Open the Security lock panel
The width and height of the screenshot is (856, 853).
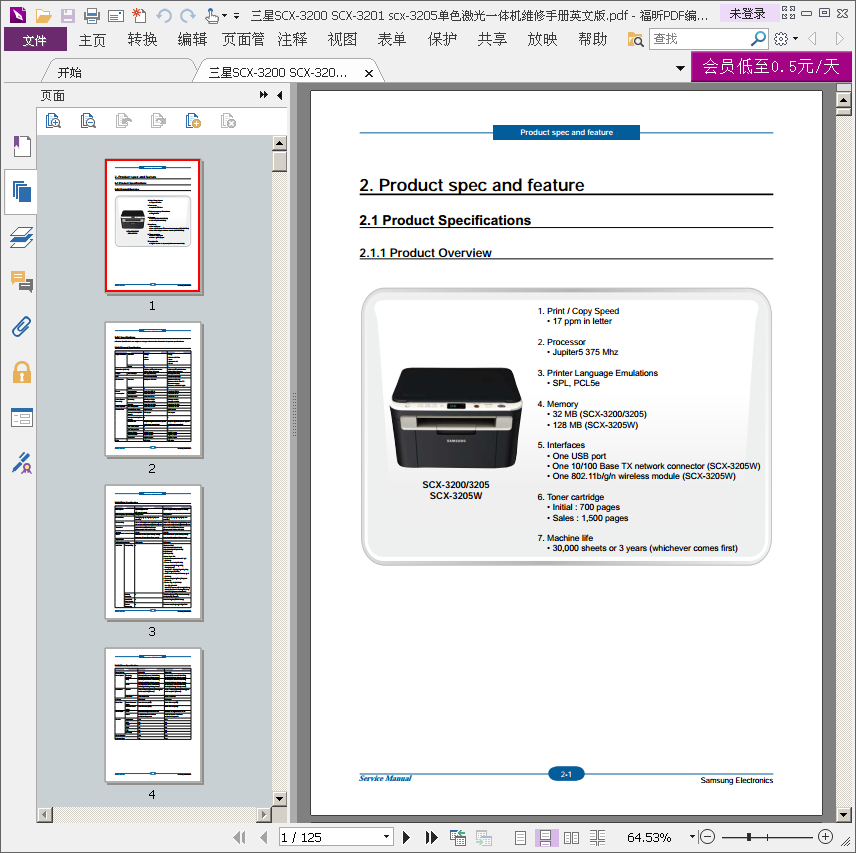click(22, 372)
